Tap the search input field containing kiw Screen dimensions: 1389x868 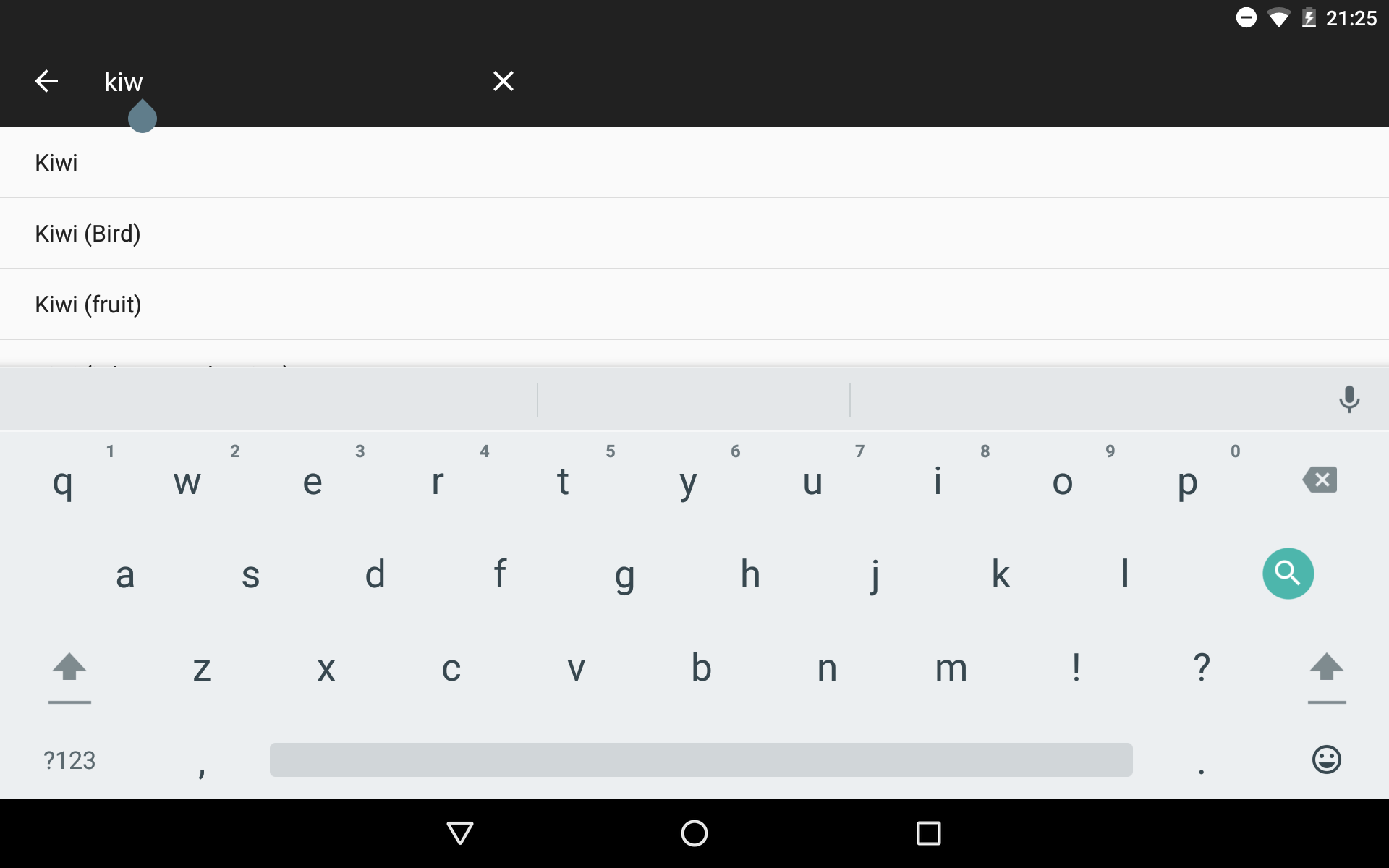tap(289, 82)
